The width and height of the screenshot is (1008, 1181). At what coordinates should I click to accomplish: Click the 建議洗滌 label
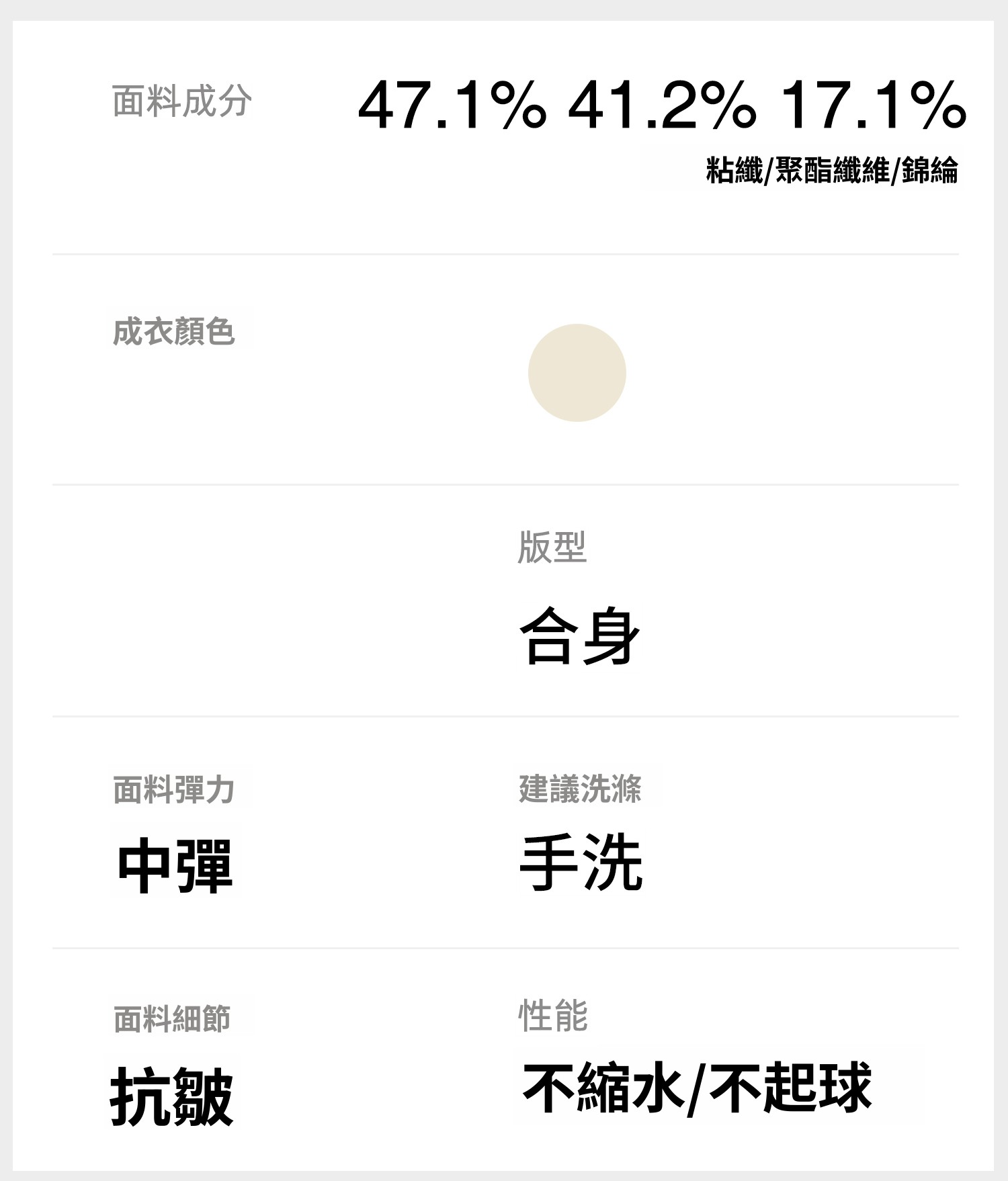coord(580,788)
